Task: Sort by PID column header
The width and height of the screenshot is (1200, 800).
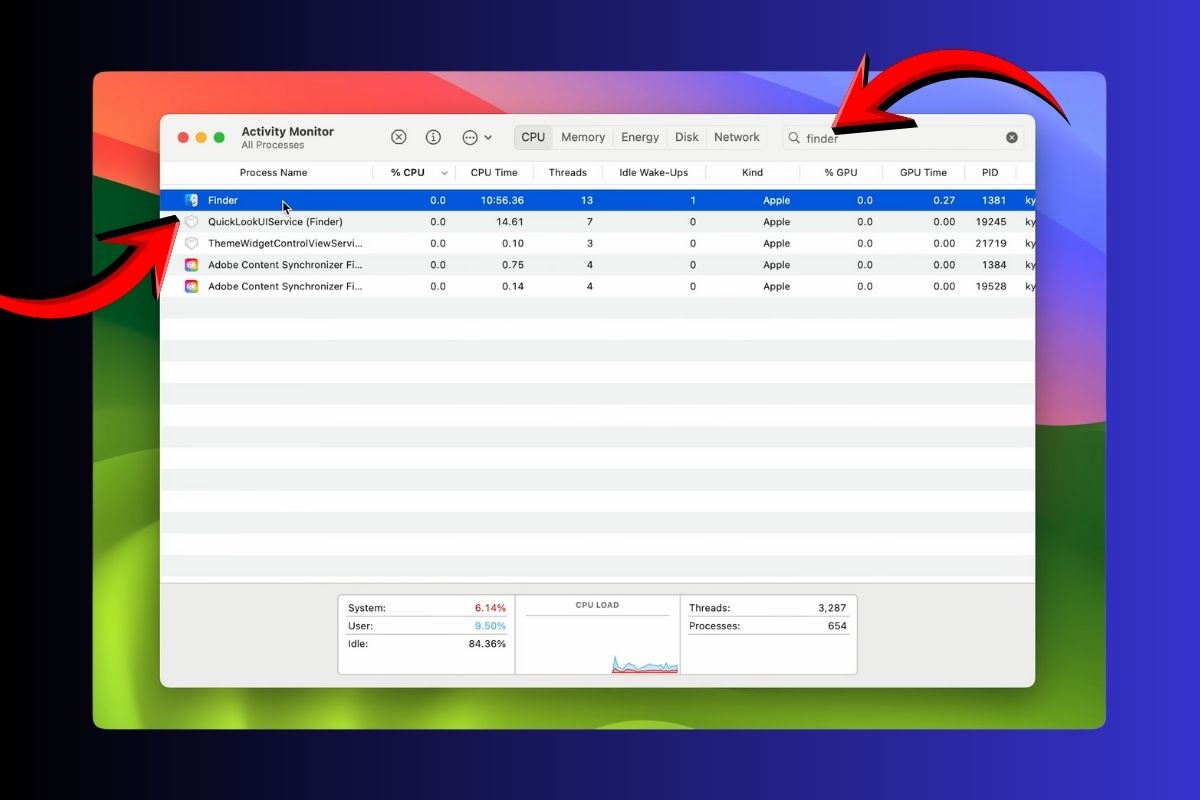Action: [x=989, y=173]
